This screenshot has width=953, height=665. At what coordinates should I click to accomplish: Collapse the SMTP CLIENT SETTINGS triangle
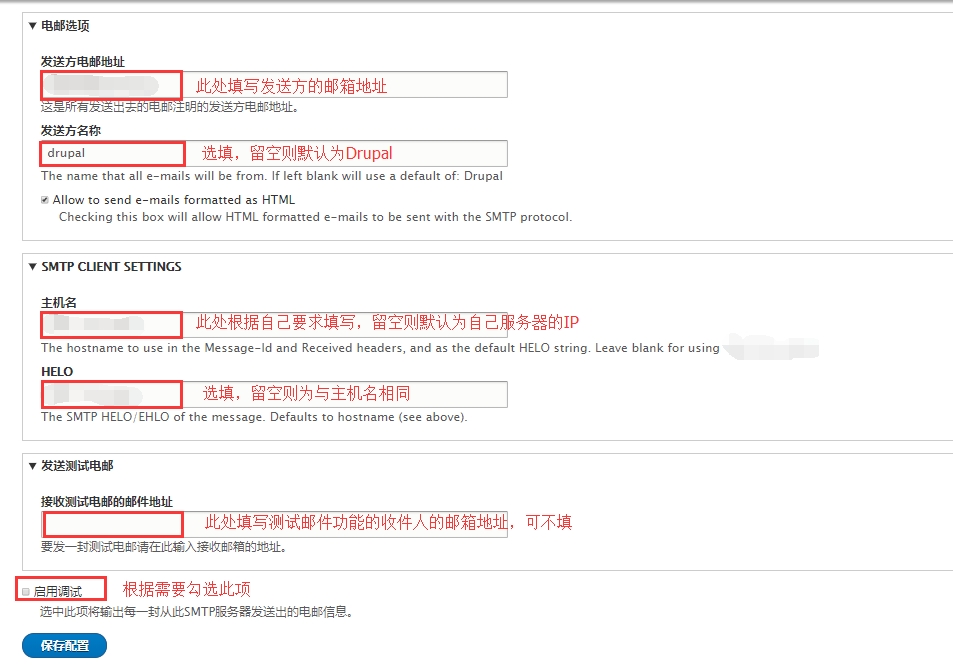click(x=33, y=266)
